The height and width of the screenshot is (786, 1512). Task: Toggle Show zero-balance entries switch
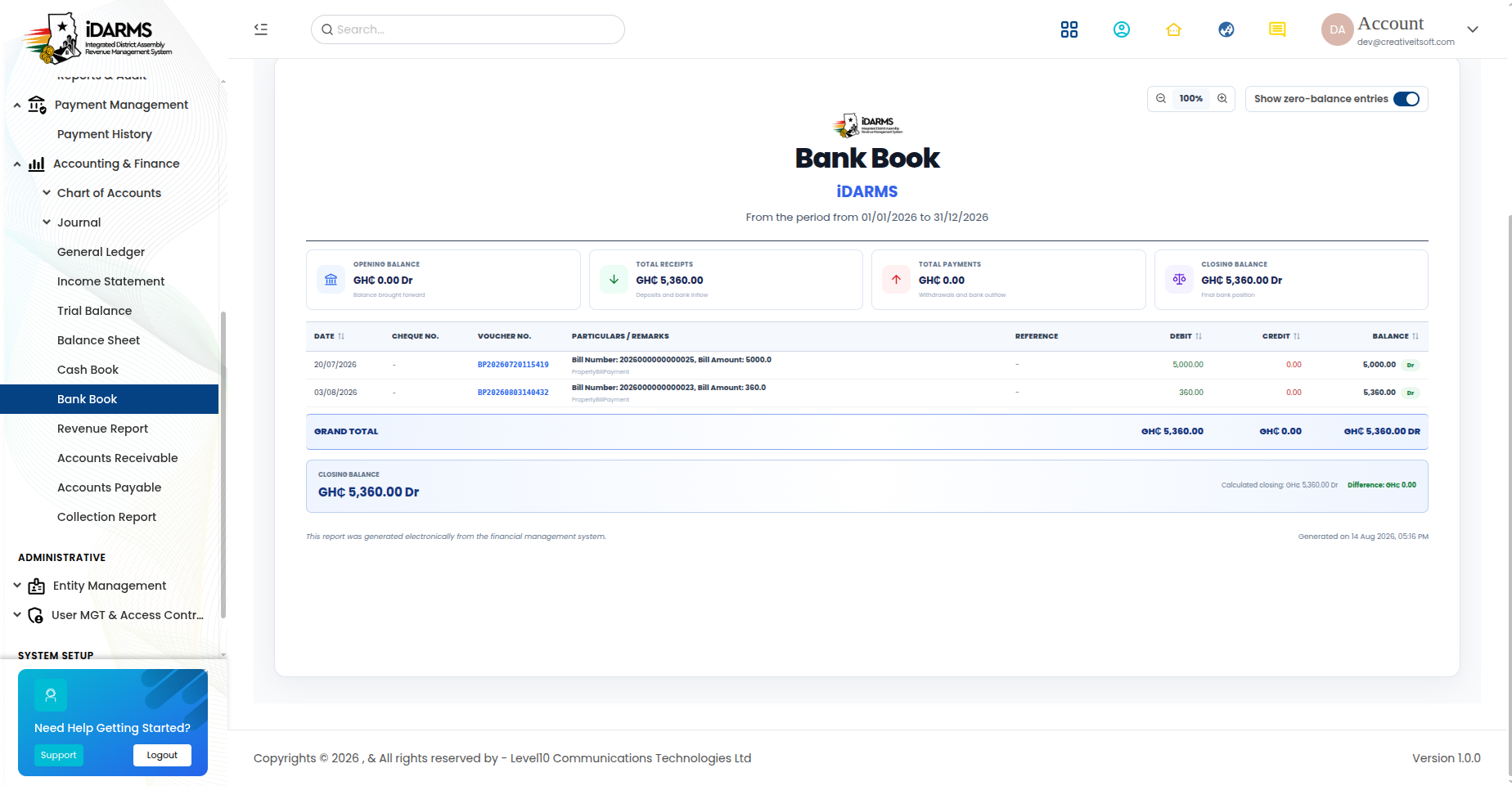1406,99
